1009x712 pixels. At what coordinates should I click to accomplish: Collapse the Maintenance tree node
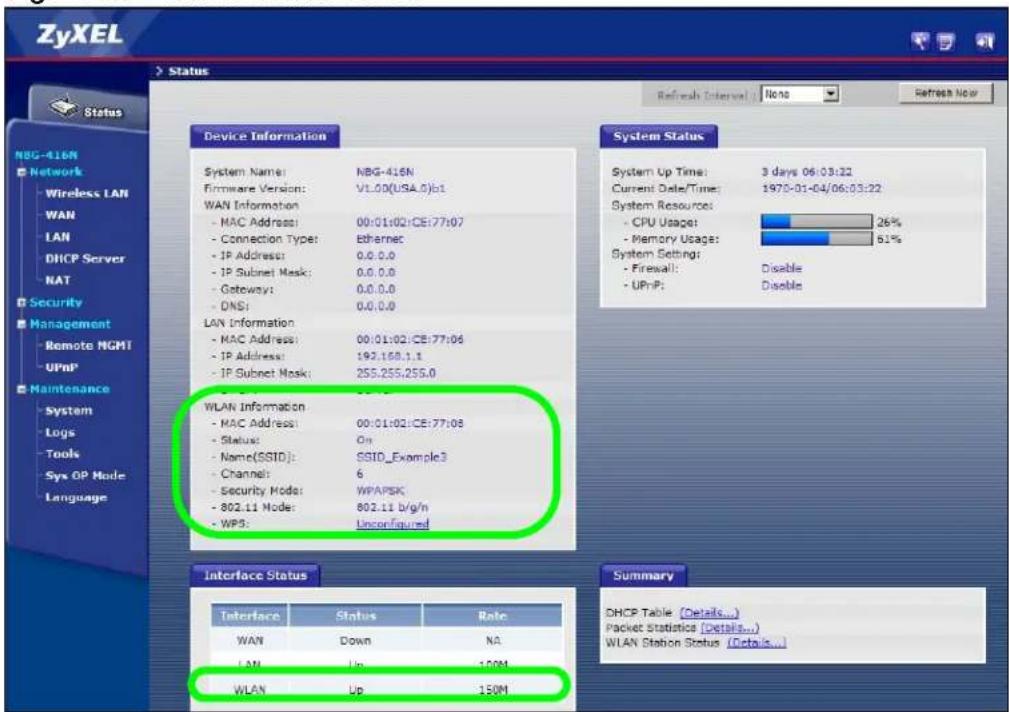(21, 389)
